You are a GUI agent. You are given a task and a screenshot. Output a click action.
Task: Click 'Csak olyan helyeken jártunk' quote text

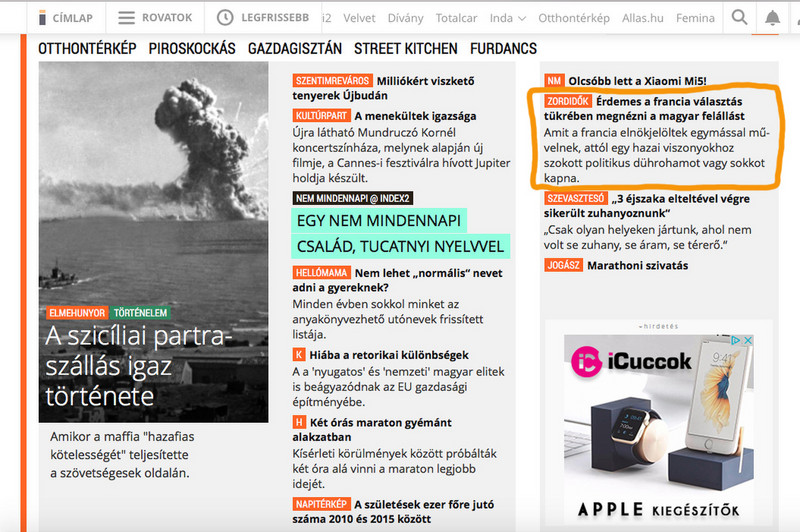click(x=647, y=237)
